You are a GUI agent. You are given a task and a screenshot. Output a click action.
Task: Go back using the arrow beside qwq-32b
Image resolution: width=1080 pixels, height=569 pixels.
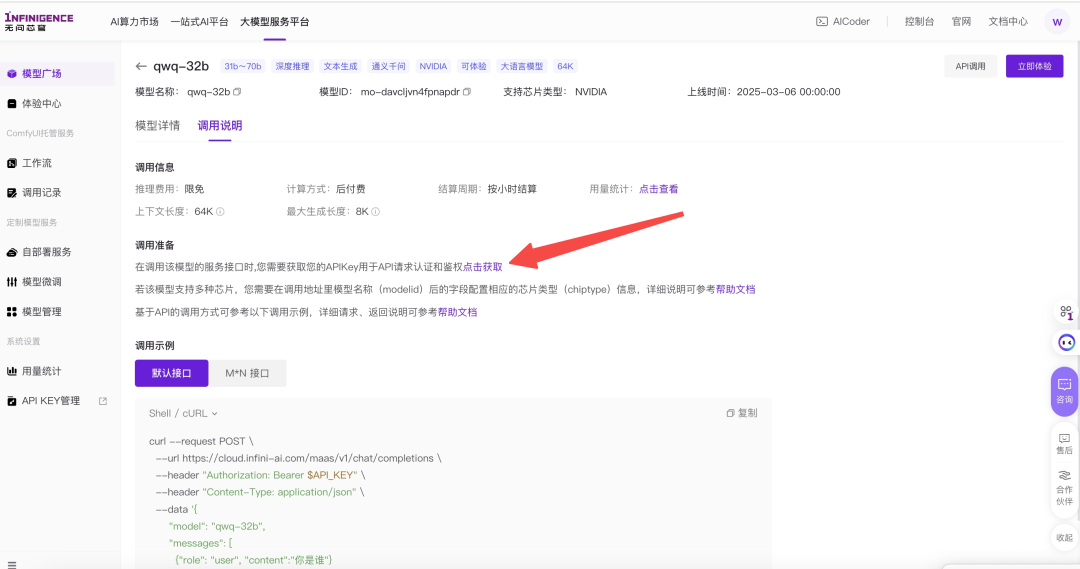141,66
